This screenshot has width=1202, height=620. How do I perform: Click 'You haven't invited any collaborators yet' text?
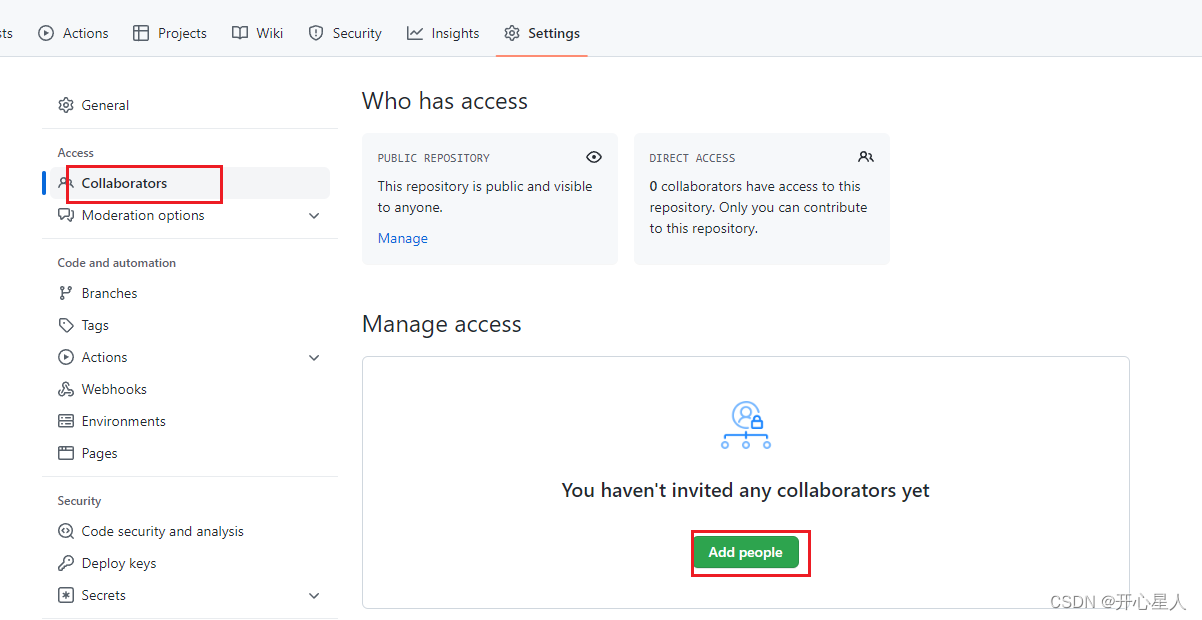[746, 490]
